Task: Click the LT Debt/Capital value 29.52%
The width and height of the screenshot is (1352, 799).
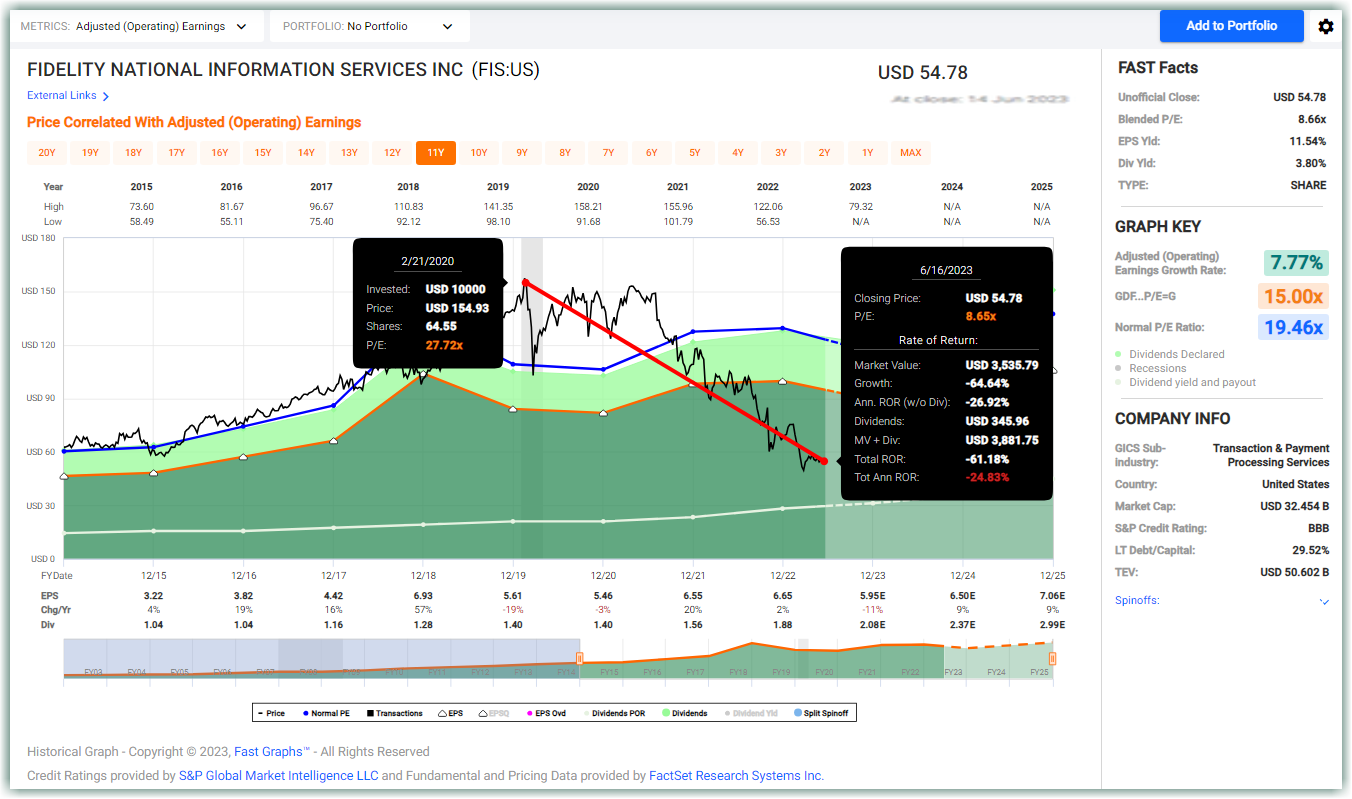Action: click(x=1311, y=551)
